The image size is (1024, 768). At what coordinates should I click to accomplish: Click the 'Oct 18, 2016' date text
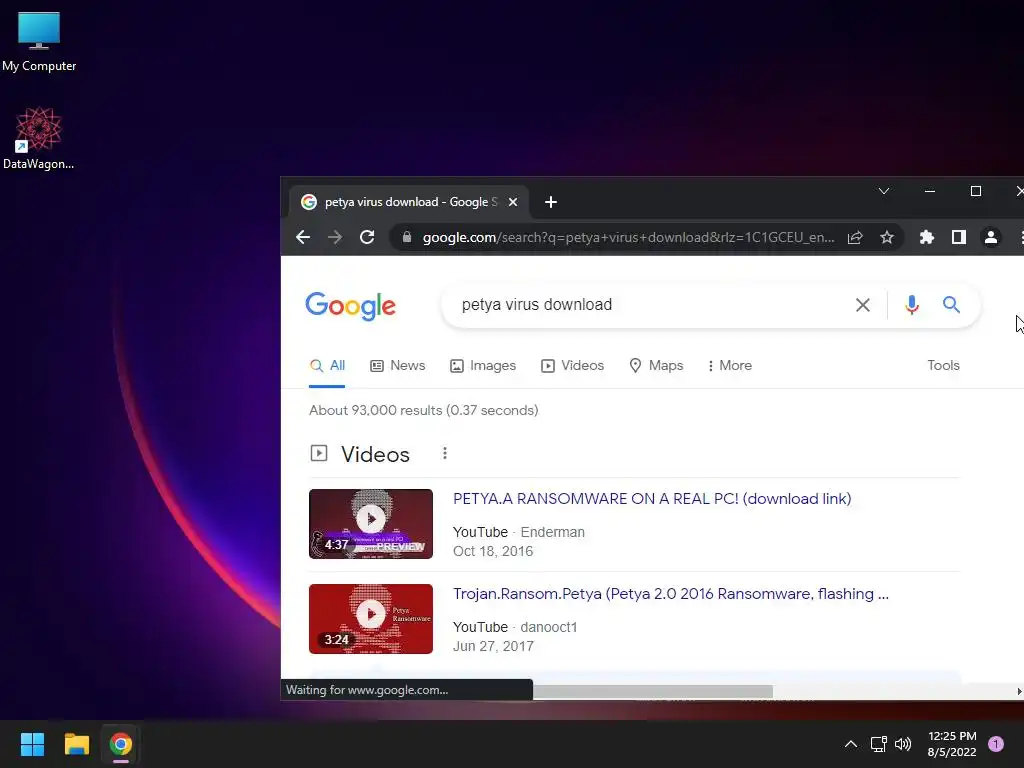(493, 551)
